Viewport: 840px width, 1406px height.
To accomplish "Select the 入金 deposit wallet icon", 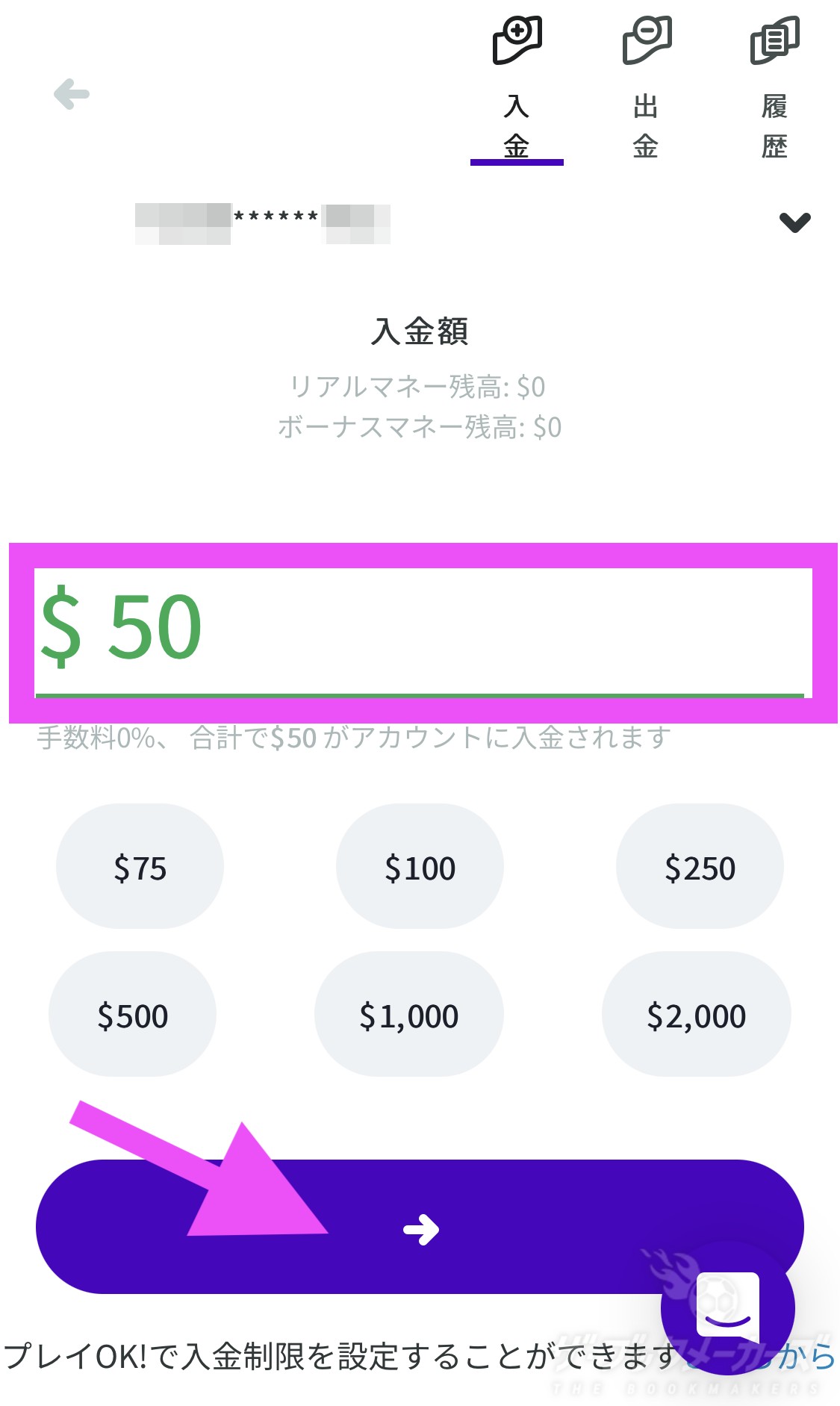I will (517, 37).
